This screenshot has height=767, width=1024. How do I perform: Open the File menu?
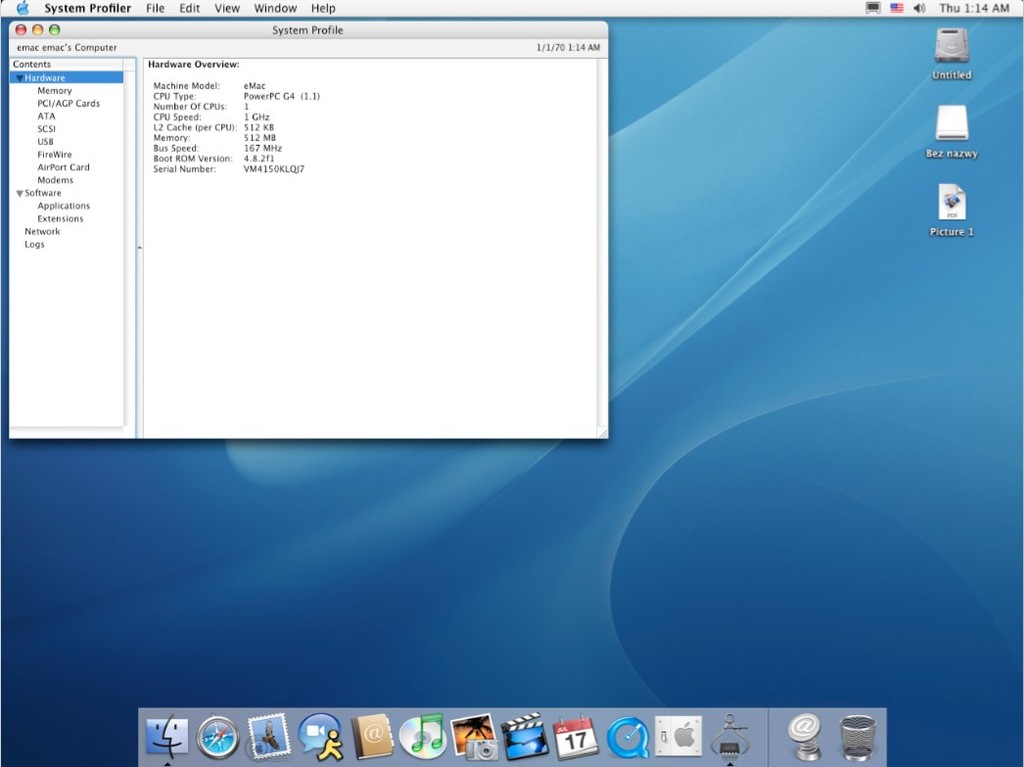[155, 8]
